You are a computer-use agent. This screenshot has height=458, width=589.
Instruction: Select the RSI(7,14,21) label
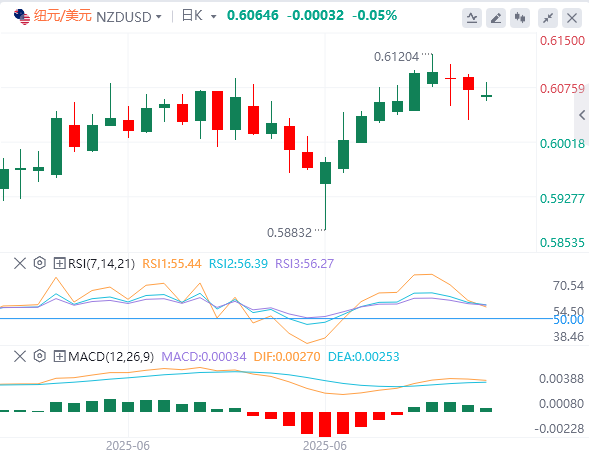[101, 264]
